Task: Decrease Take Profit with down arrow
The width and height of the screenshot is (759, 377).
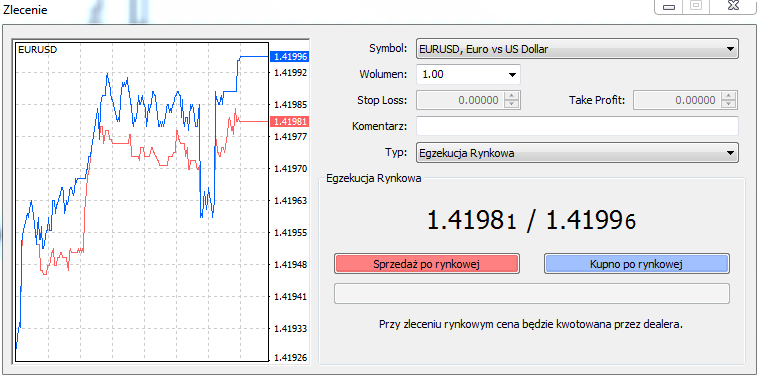Action: coord(729,105)
